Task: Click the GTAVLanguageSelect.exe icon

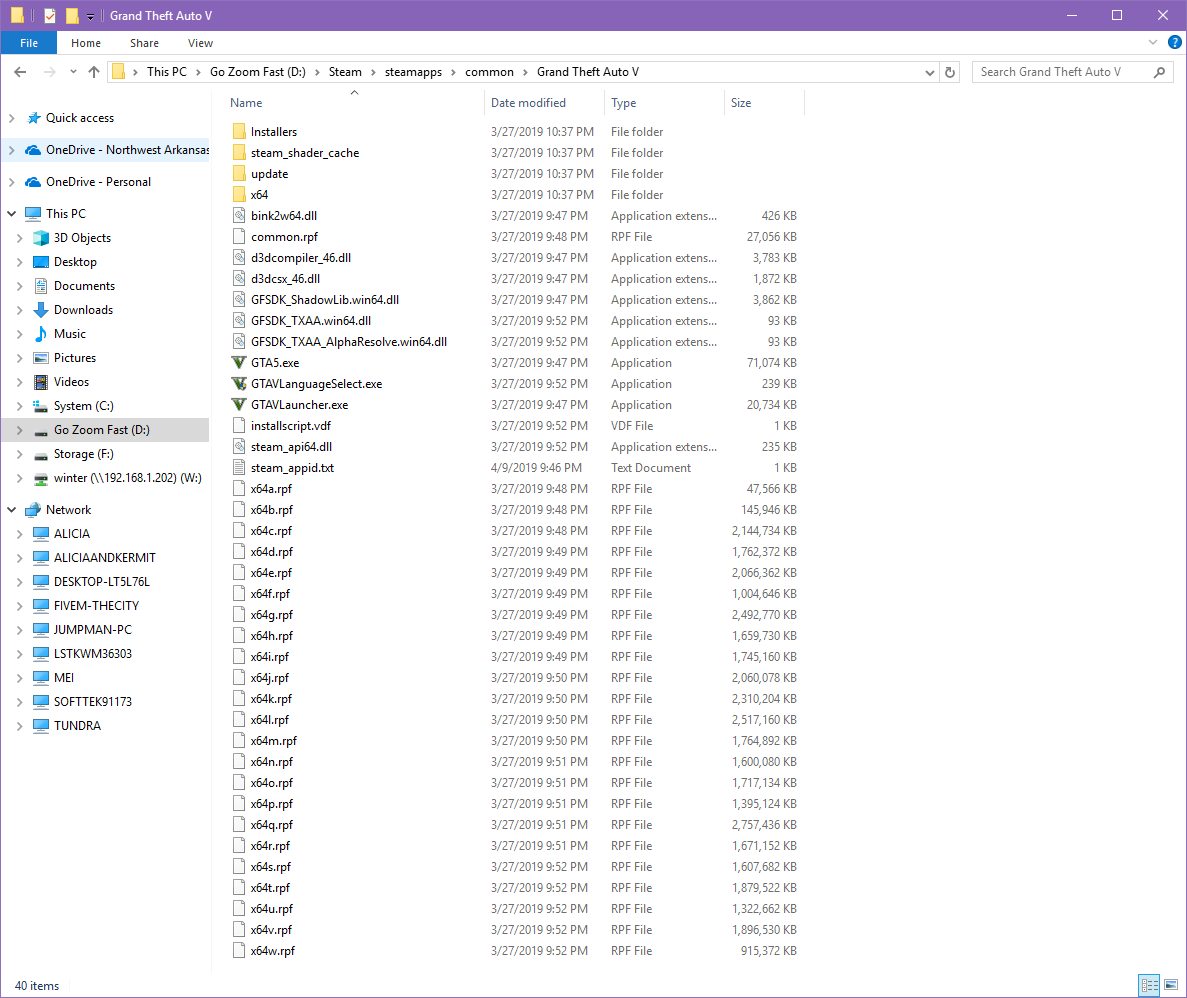Action: (238, 384)
